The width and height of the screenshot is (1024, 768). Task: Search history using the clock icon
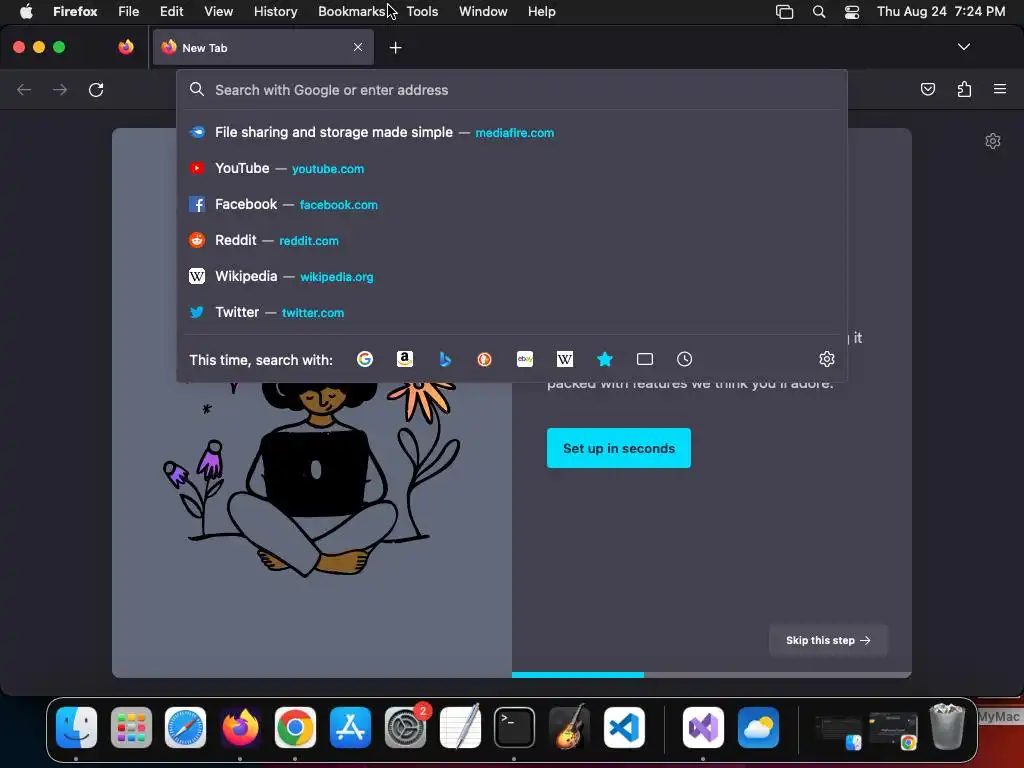[x=684, y=359]
